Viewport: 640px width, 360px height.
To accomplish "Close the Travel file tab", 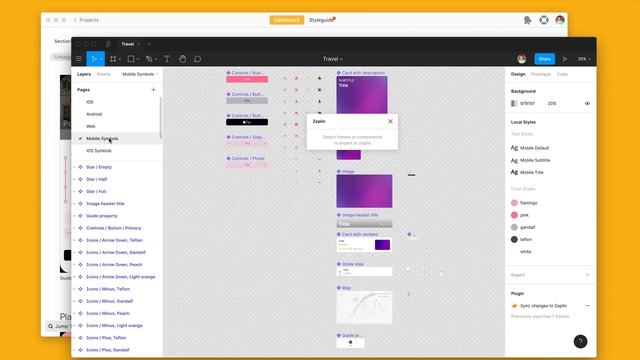I will [x=139, y=44].
